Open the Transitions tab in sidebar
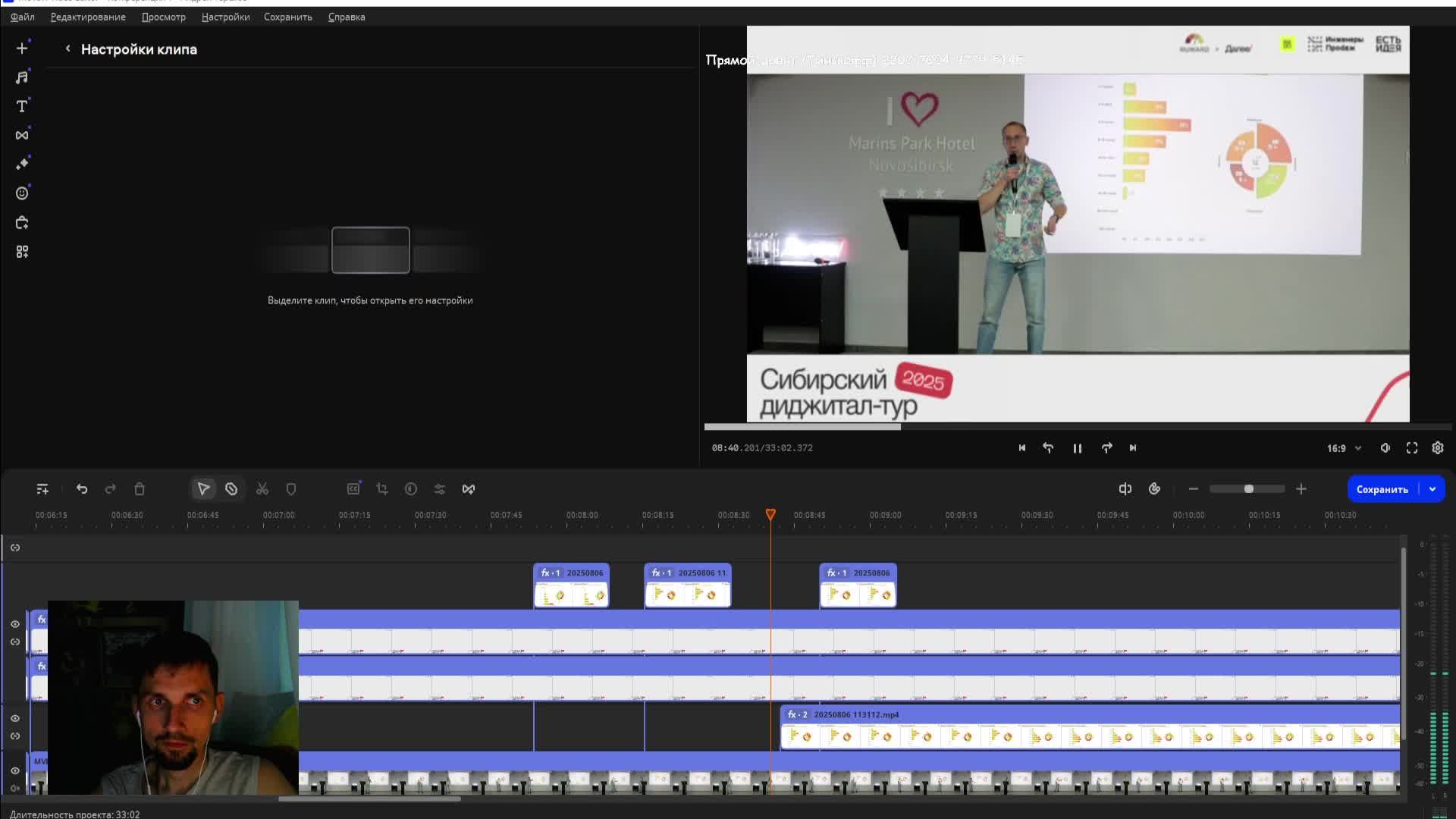1456x819 pixels. pos(22,135)
